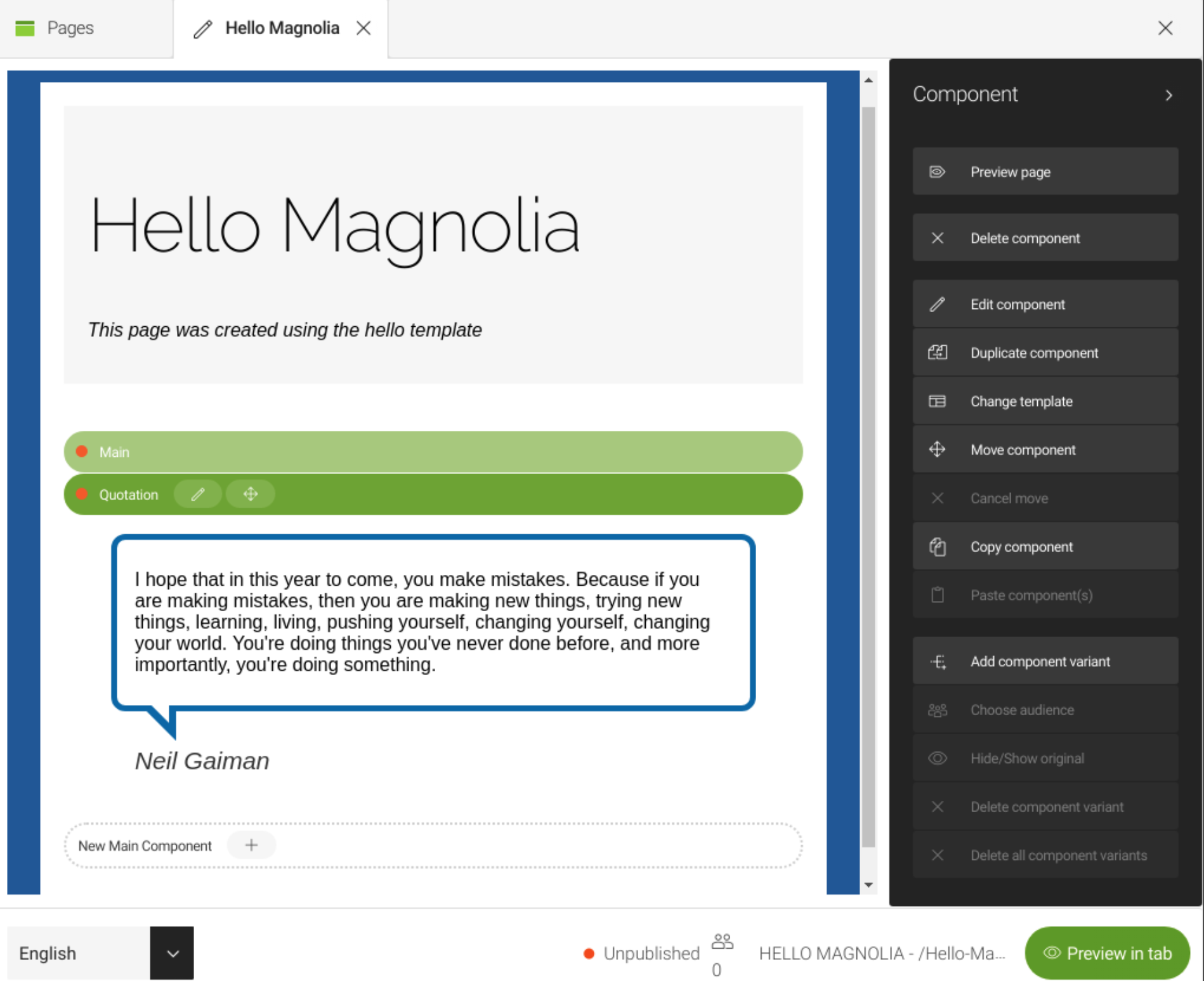
Task: Click the HELLO MAGNOLIA page path text
Action: (882, 953)
